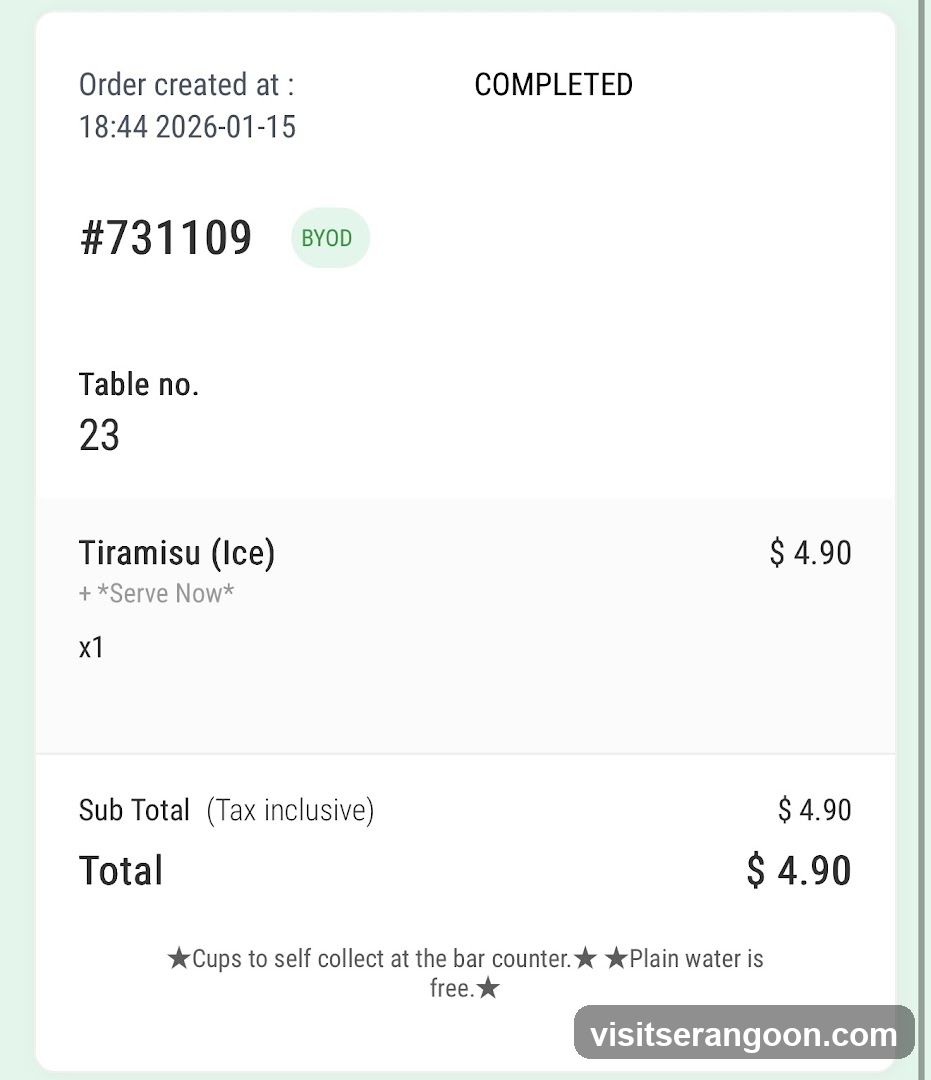
Task: Click the Order created at label
Action: tap(187, 85)
